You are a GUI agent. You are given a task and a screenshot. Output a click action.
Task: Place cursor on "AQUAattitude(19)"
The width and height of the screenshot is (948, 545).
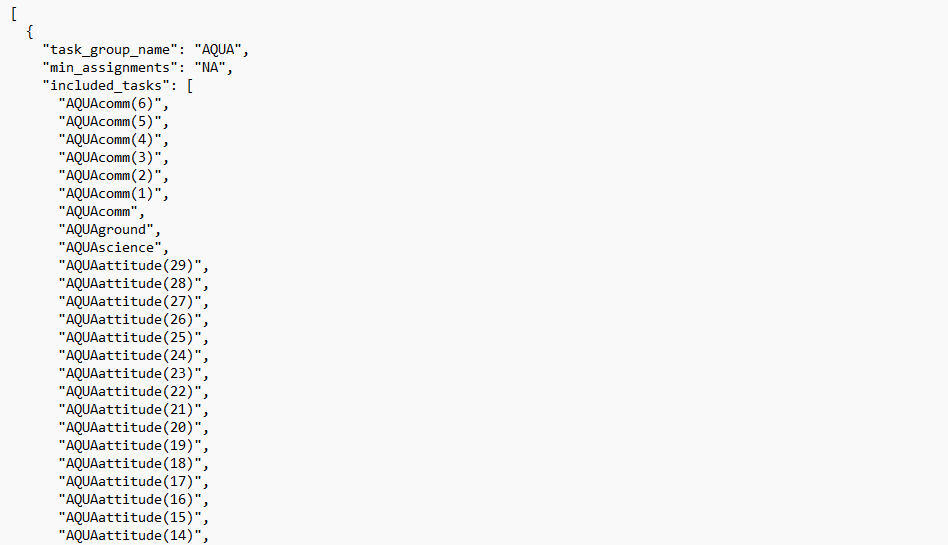click(x=133, y=445)
